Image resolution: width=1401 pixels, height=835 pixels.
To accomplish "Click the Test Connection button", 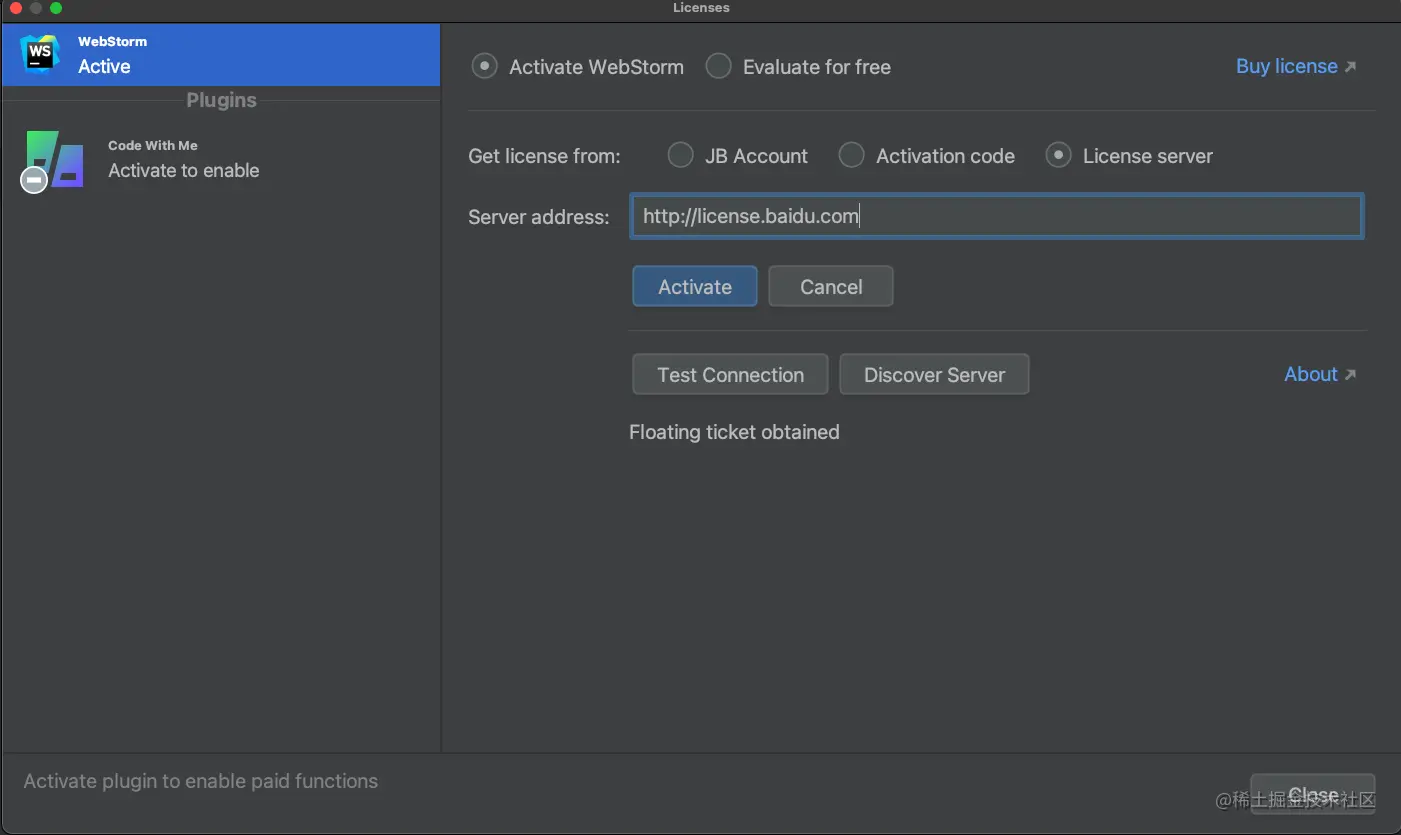I will point(730,375).
